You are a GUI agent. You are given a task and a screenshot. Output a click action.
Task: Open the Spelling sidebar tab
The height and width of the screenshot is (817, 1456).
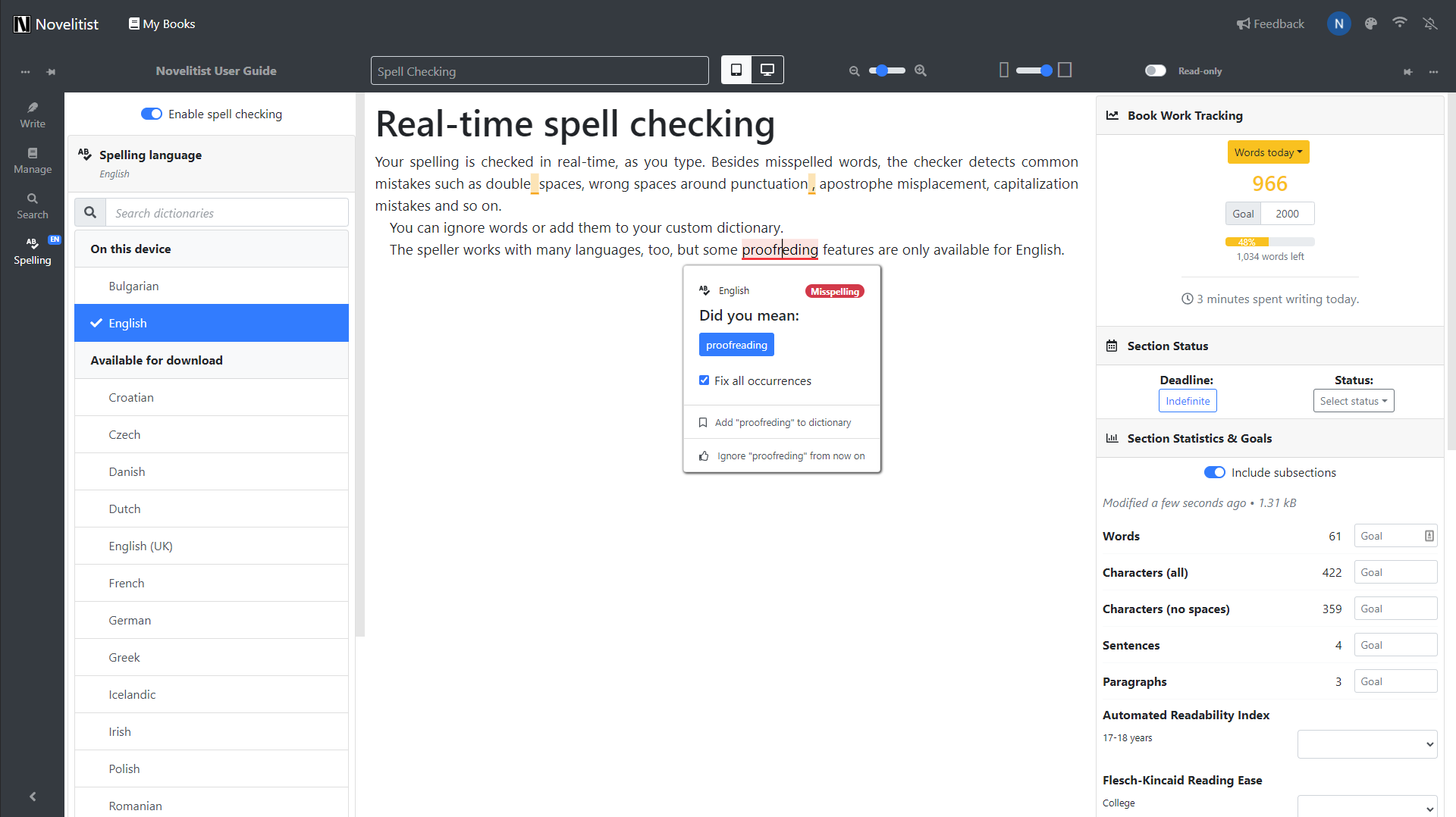coord(33,252)
